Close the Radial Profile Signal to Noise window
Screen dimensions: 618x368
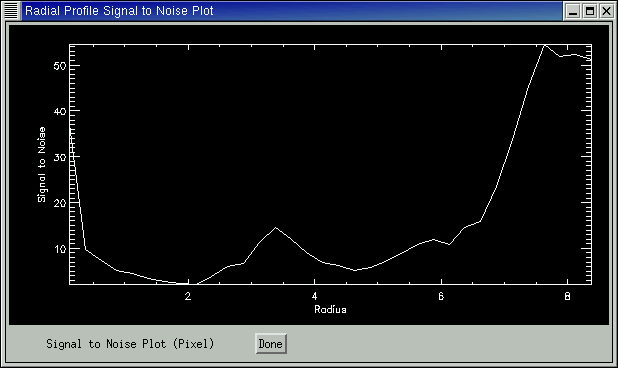pos(606,11)
